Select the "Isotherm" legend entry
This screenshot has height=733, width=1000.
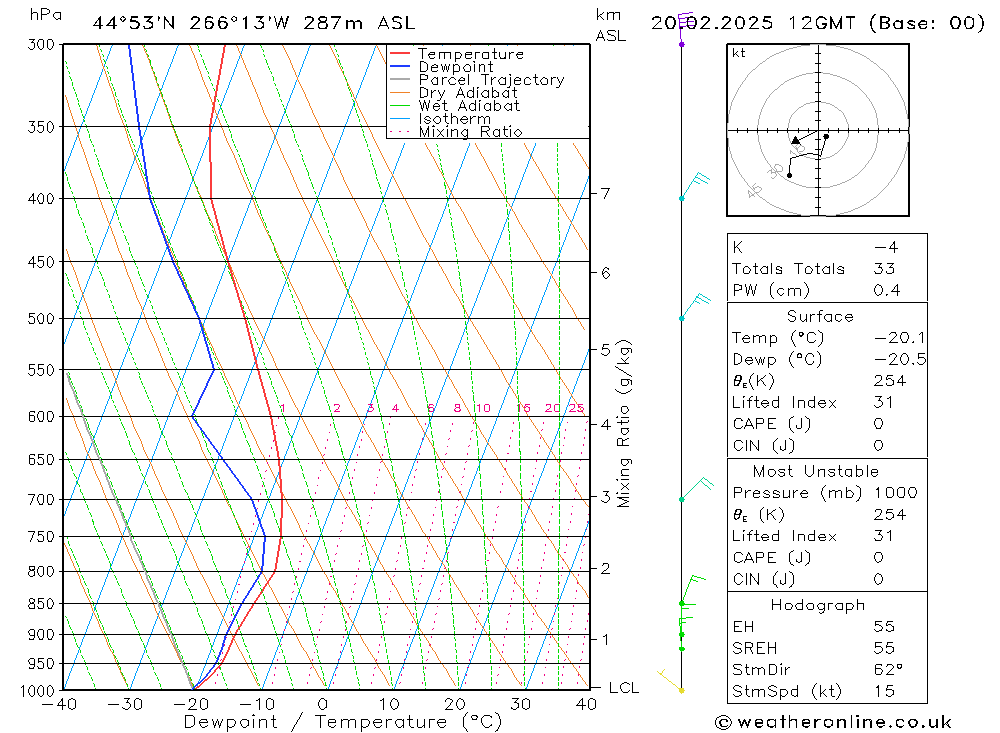tap(455, 119)
